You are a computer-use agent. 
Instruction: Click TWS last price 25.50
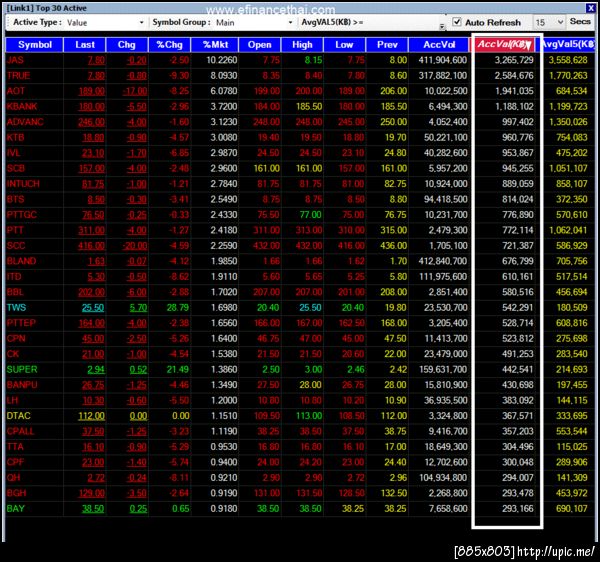pos(93,308)
